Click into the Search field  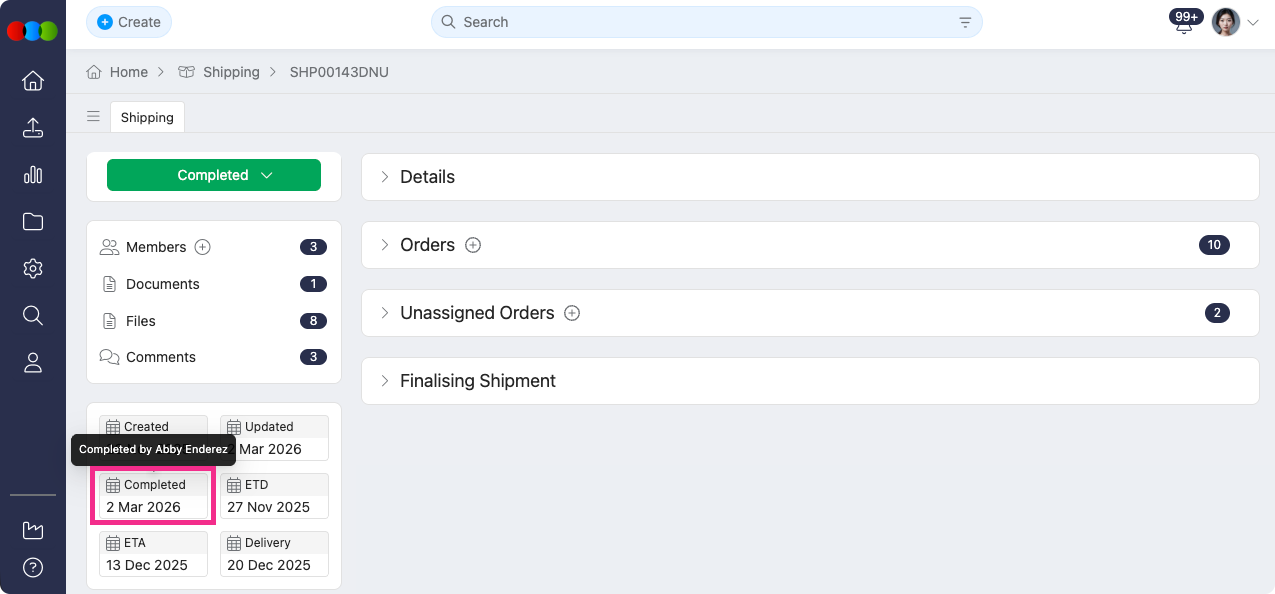tap(700, 22)
